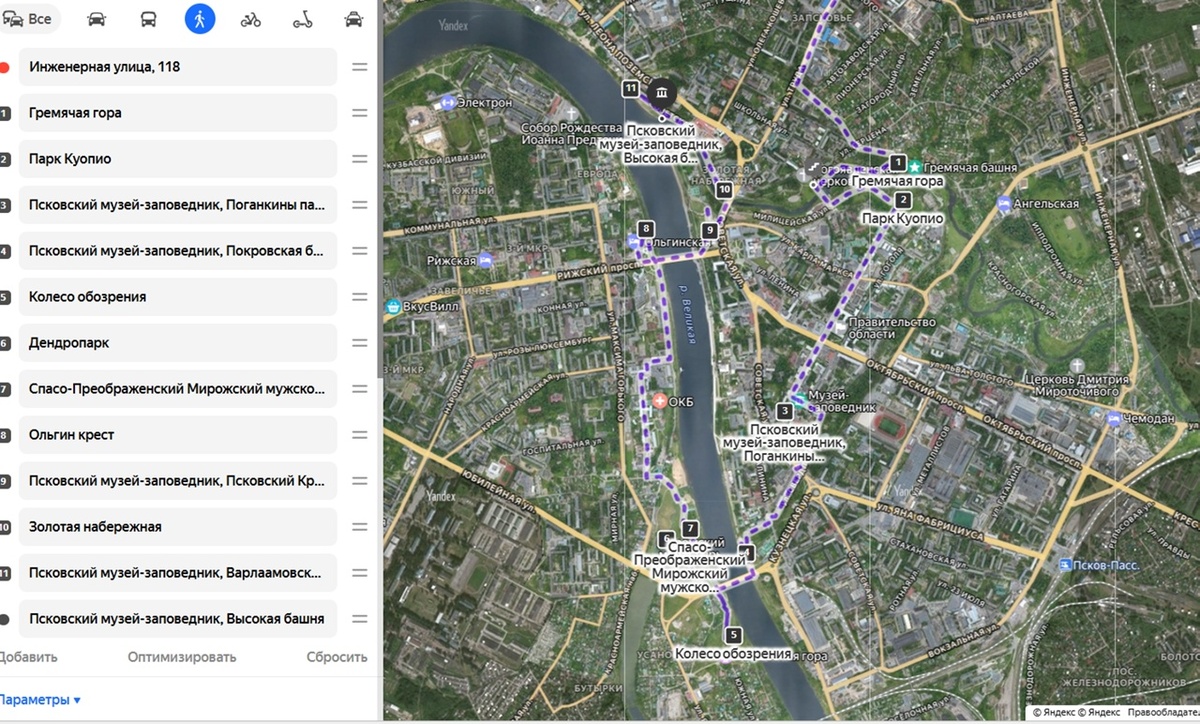This screenshot has width=1200, height=724.
Task: Select waypoint Дендропарк in route list
Action: (178, 343)
